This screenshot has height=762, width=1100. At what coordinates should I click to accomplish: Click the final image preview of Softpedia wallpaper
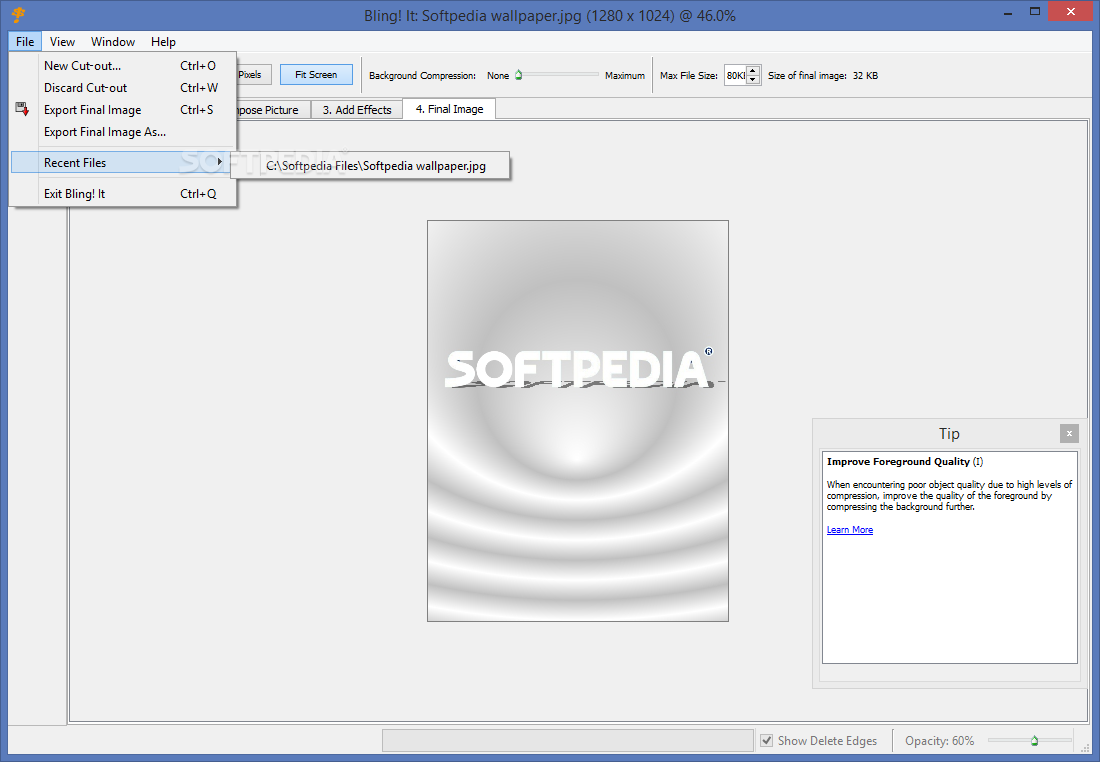pyautogui.click(x=578, y=421)
